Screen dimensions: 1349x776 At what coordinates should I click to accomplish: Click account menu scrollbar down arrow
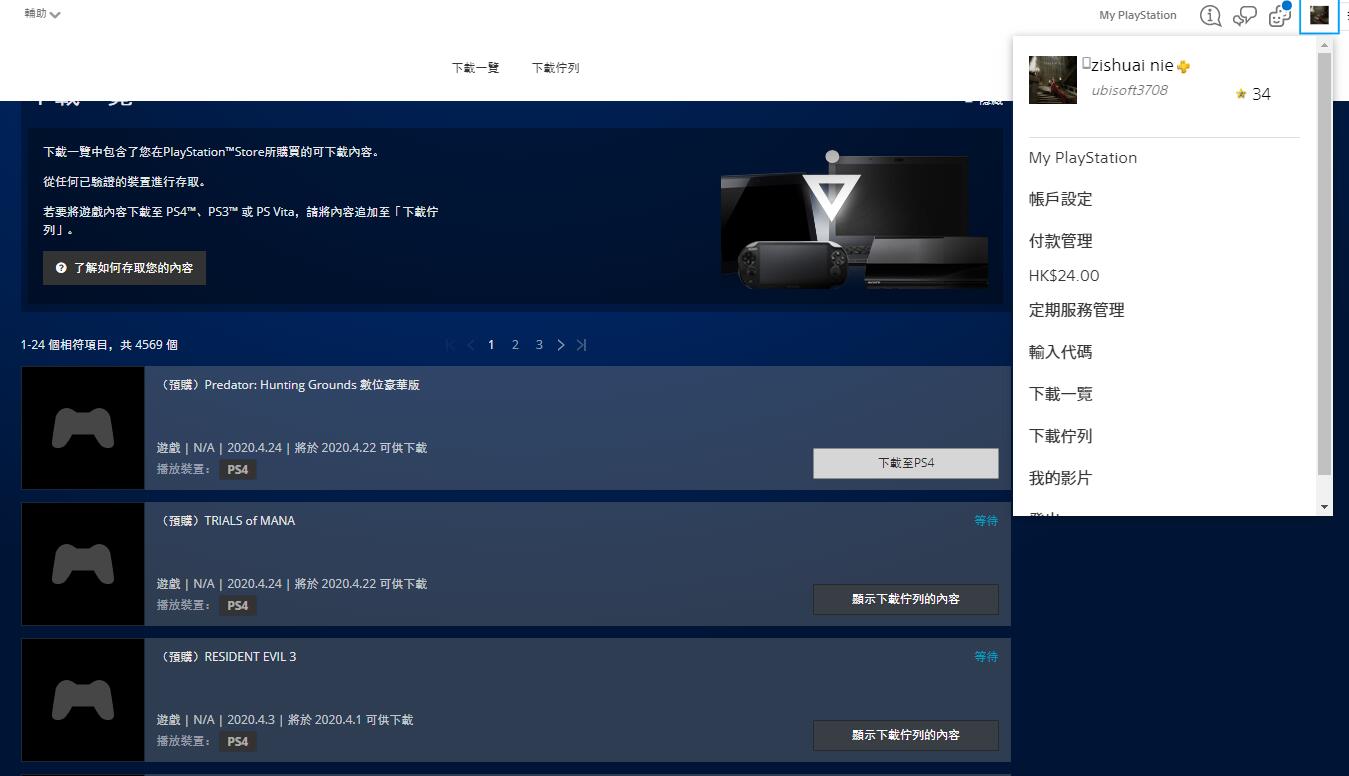pyautogui.click(x=1324, y=507)
